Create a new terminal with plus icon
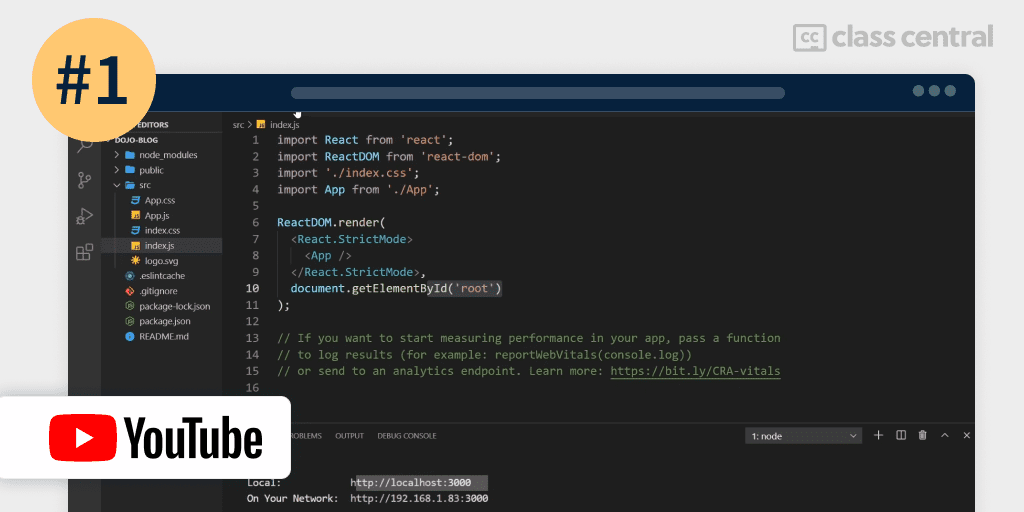Image resolution: width=1024 pixels, height=512 pixels. (878, 436)
